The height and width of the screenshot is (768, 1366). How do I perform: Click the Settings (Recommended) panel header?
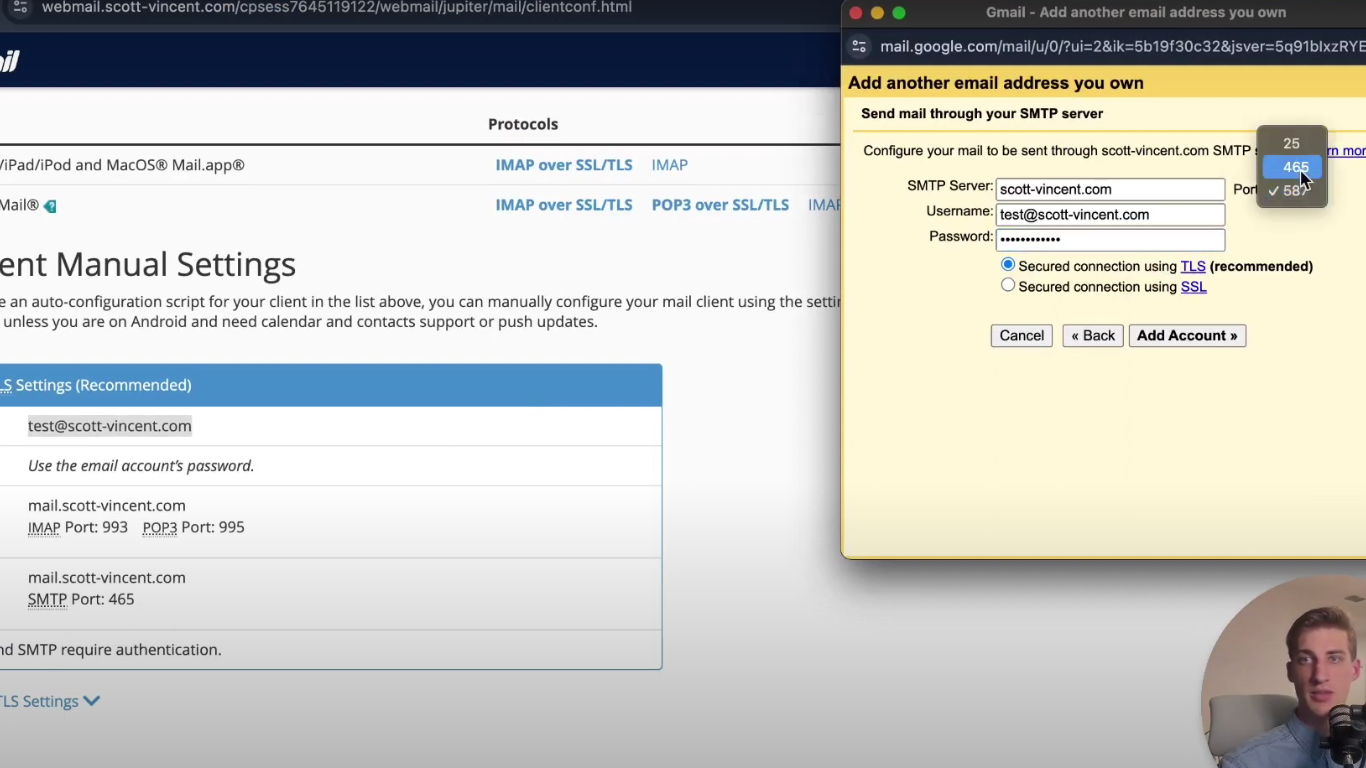coord(331,385)
